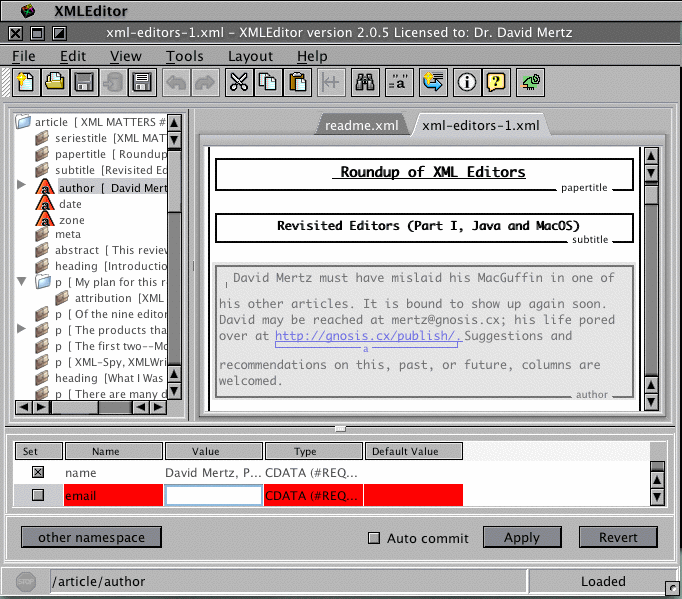
Task: Click the Type column header
Action: [314, 451]
